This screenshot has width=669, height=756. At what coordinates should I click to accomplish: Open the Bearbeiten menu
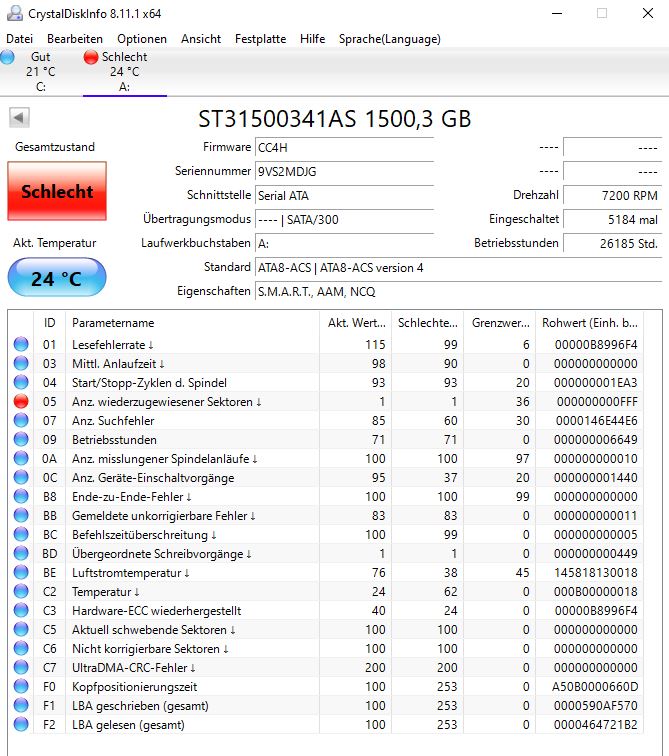(x=75, y=39)
